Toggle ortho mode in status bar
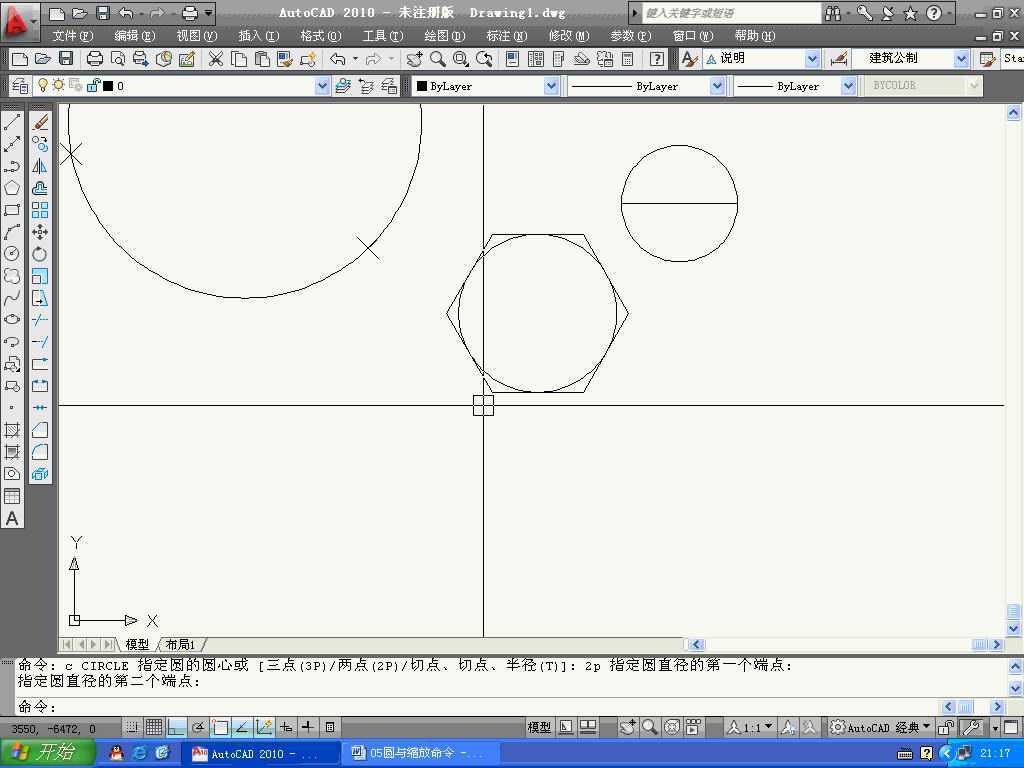The height and width of the screenshot is (768, 1024). click(x=176, y=727)
